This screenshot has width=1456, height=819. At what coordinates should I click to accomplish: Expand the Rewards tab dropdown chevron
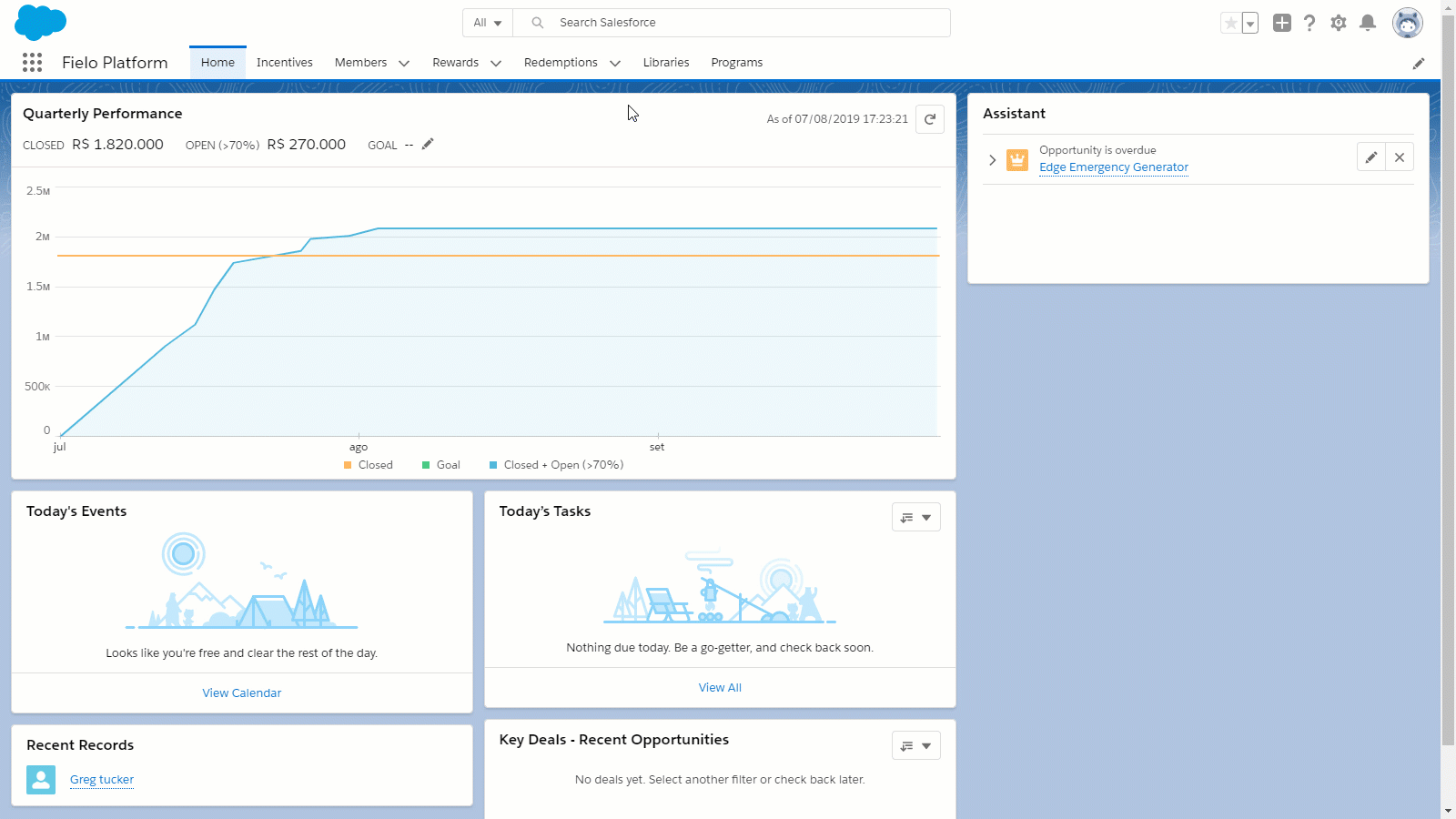coord(496,64)
